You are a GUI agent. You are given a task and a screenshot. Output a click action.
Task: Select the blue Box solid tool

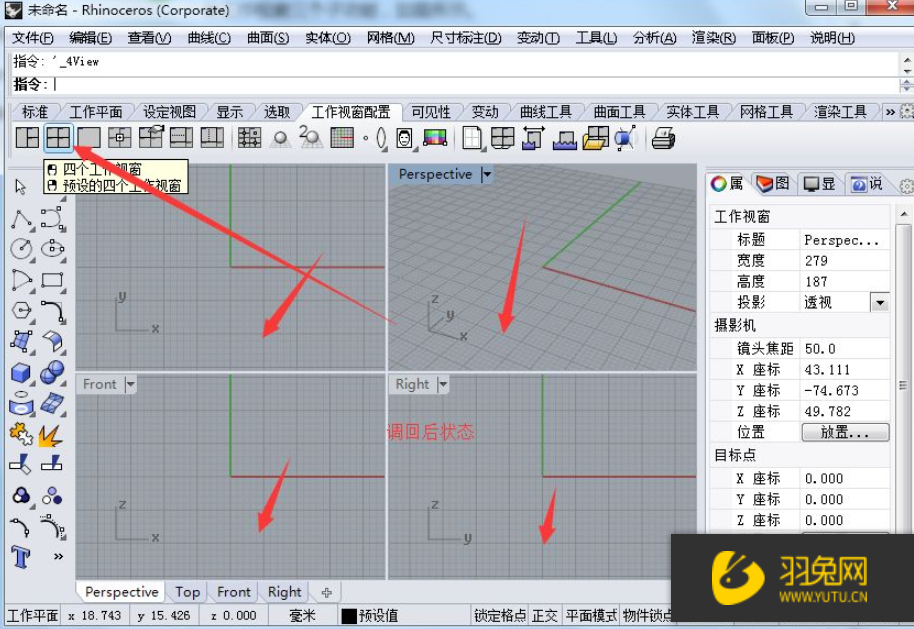pyautogui.click(x=21, y=373)
